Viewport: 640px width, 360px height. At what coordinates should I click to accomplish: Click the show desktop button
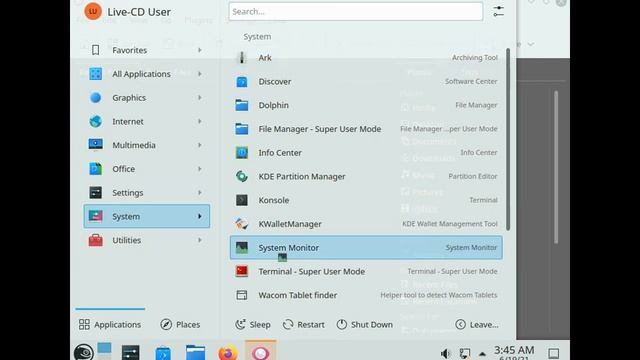coord(553,353)
